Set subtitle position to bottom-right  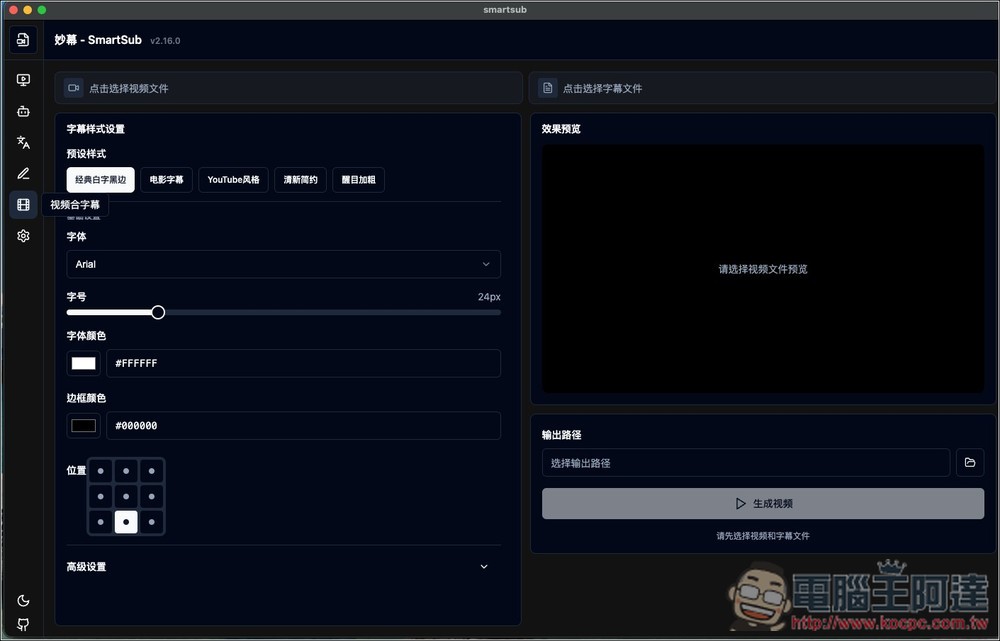pyautogui.click(x=152, y=522)
